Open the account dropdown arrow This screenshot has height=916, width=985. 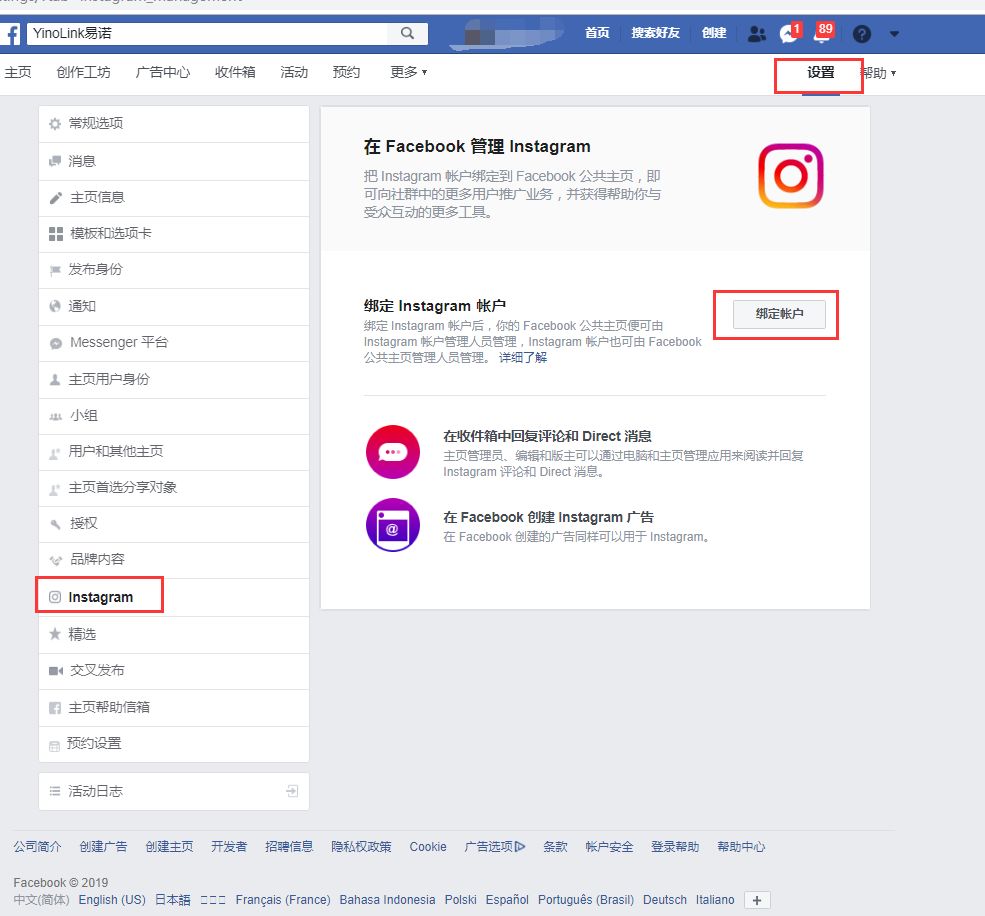coord(895,34)
